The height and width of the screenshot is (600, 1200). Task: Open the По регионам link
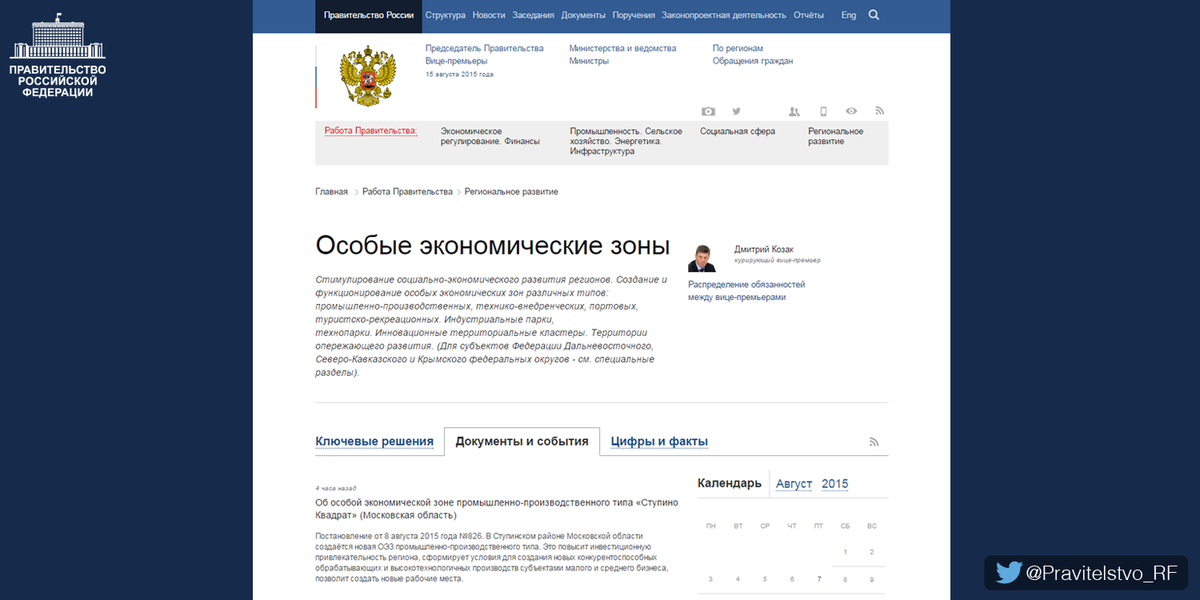(738, 48)
